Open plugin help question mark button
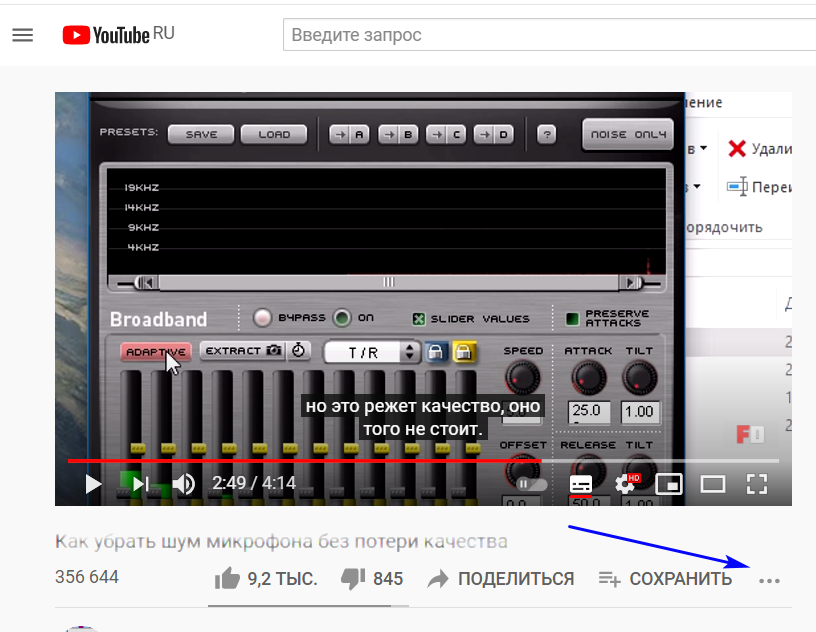The height and width of the screenshot is (632, 816). [546, 135]
